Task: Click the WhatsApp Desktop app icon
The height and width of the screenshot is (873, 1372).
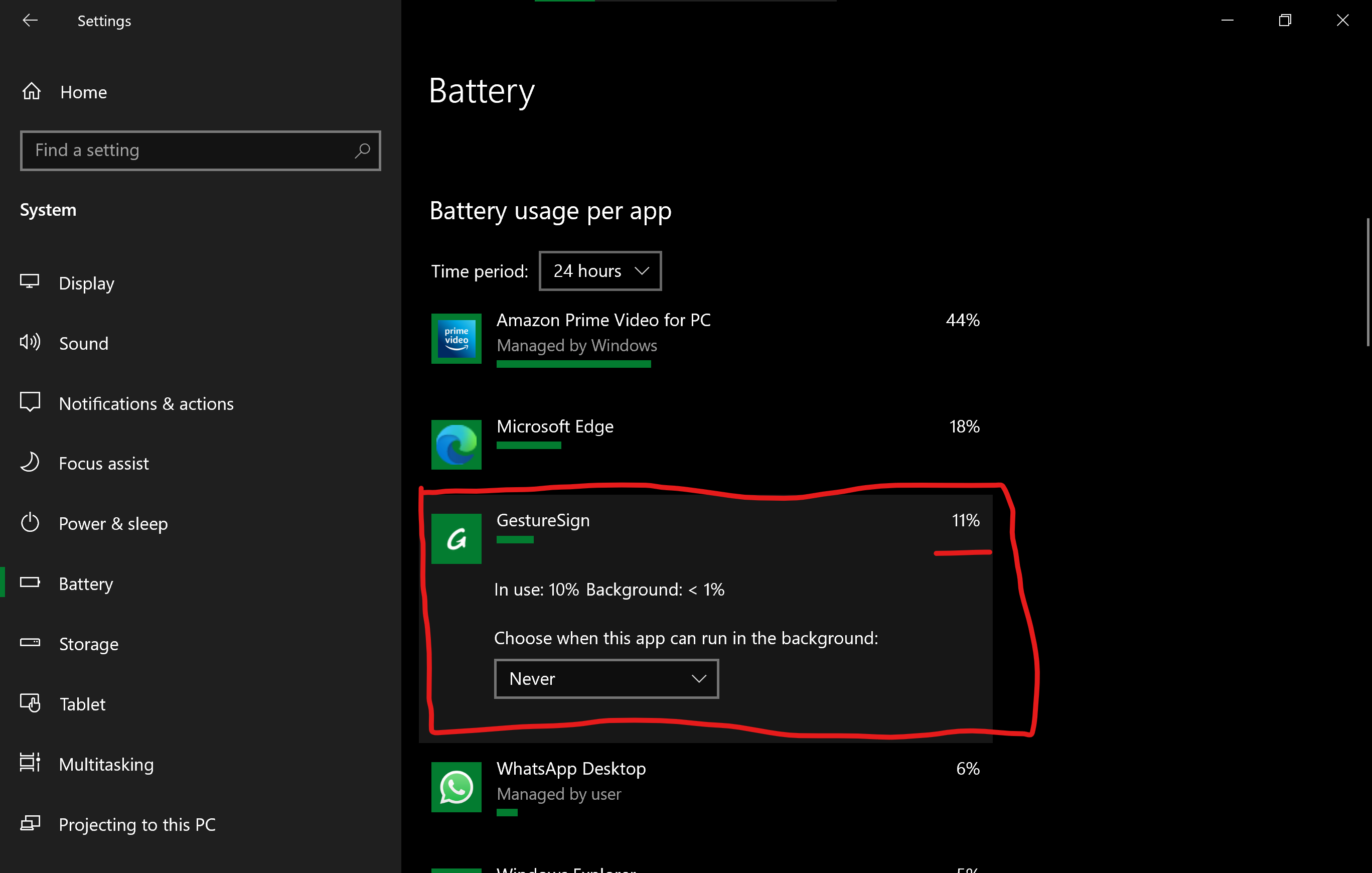Action: pos(456,787)
